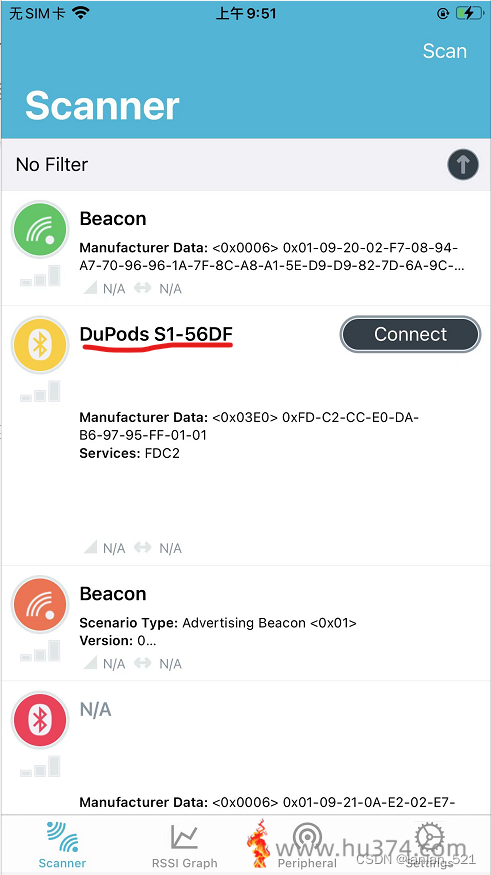Tap the red Bluetooth icon for N/A device

click(40, 720)
